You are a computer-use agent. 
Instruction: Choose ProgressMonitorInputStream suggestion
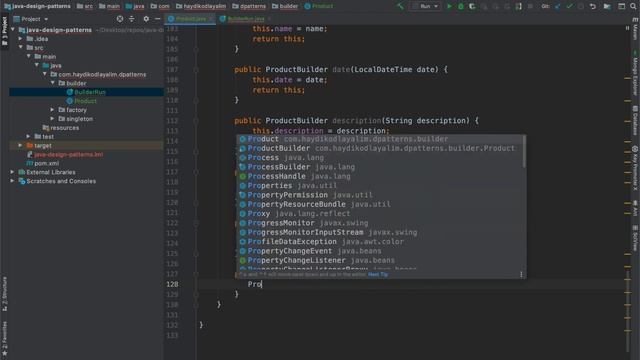pos(380,232)
